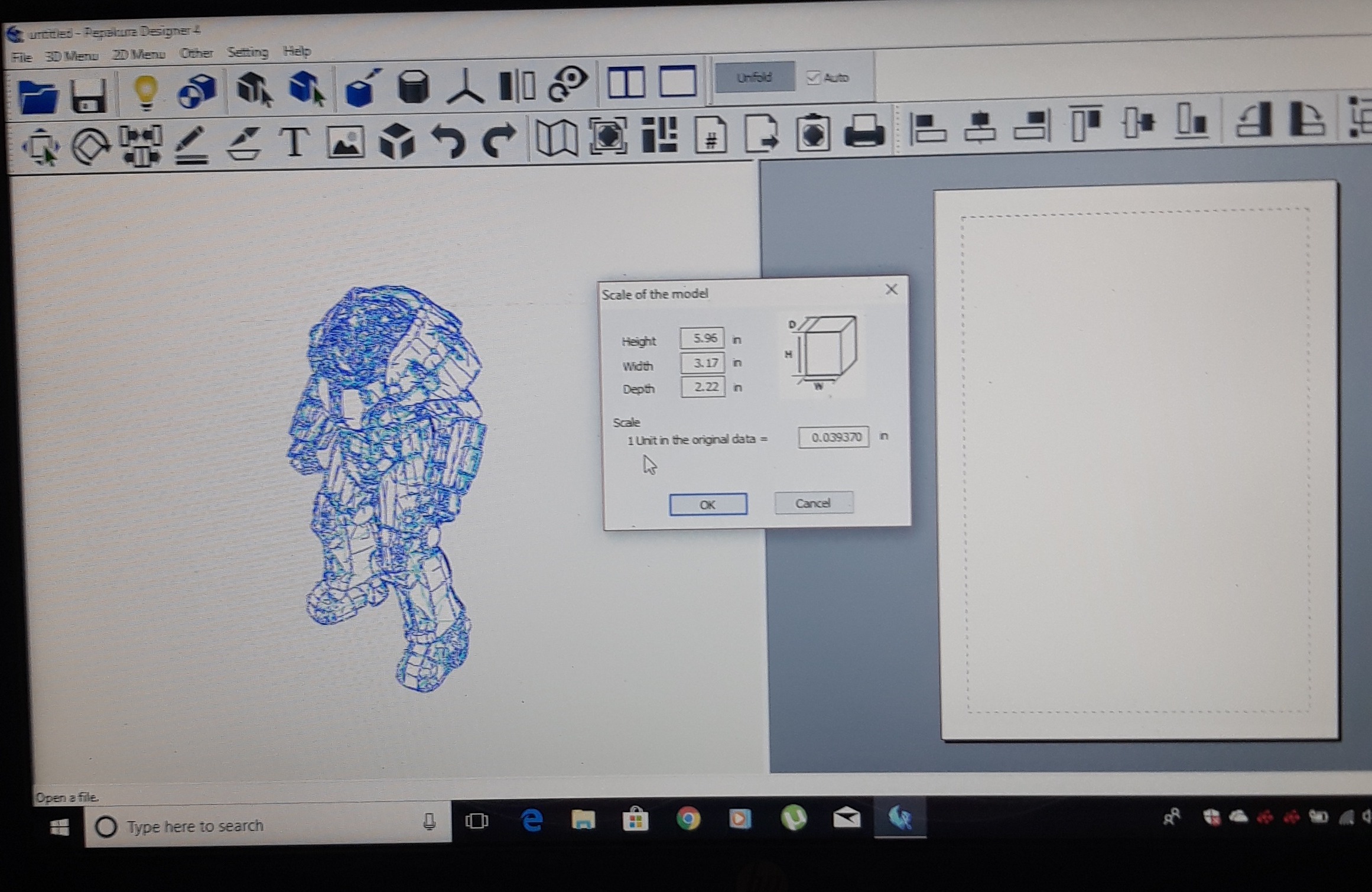1372x892 pixels.
Task: Open the Mail app from the taskbar
Action: point(846,818)
